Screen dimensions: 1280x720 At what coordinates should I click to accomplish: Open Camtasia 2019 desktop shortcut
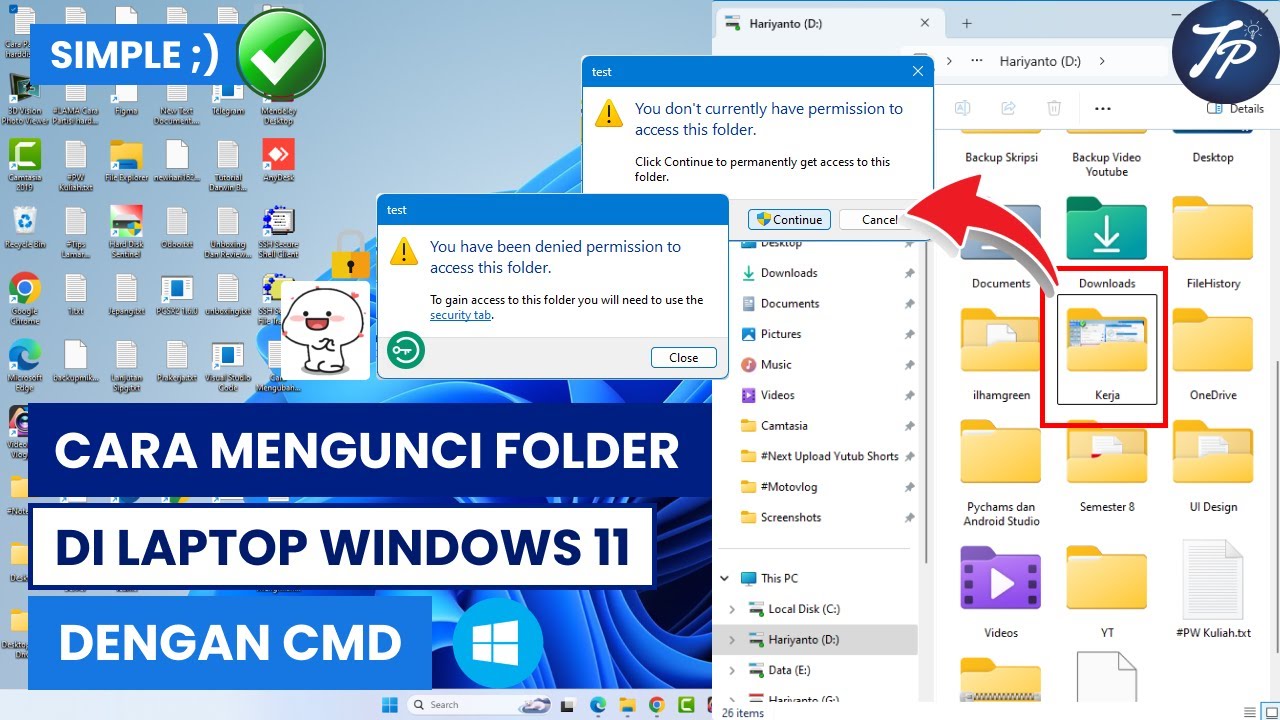[x=24, y=166]
